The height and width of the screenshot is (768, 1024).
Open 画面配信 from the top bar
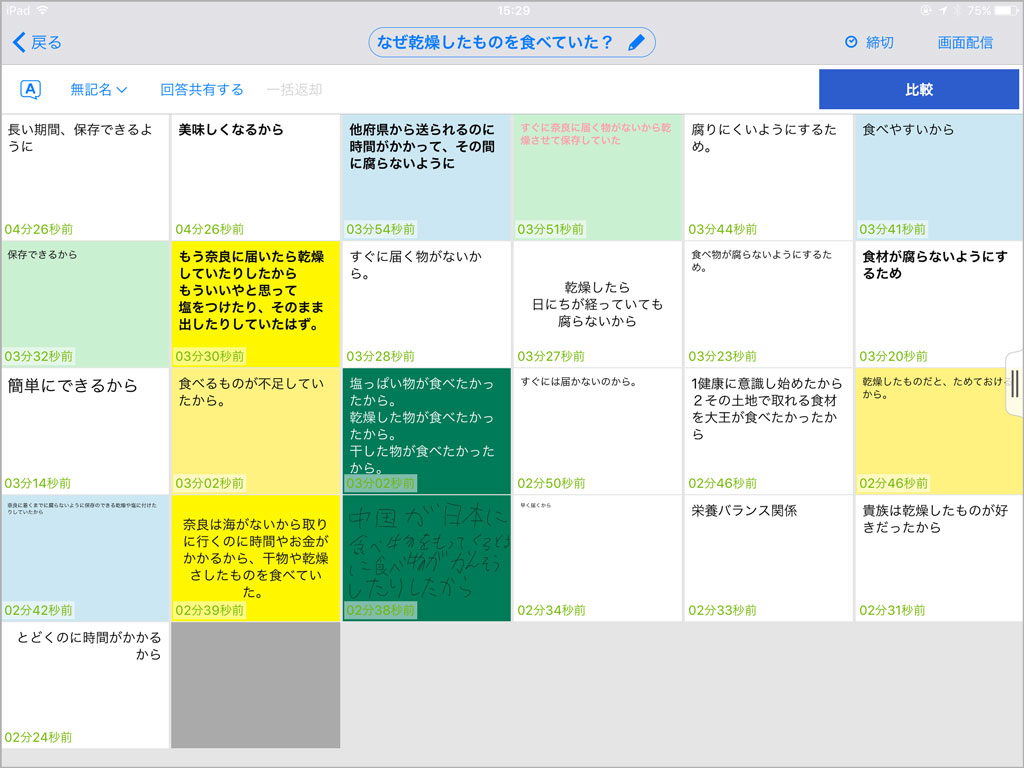(x=965, y=42)
